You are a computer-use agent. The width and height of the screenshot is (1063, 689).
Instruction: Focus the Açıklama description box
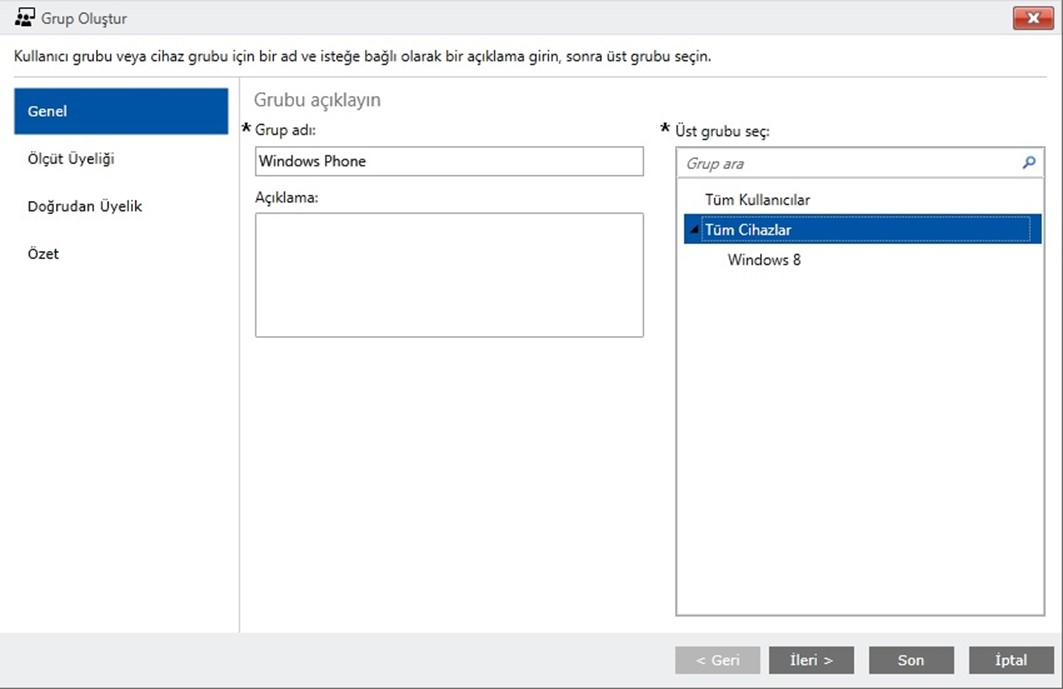(x=449, y=275)
